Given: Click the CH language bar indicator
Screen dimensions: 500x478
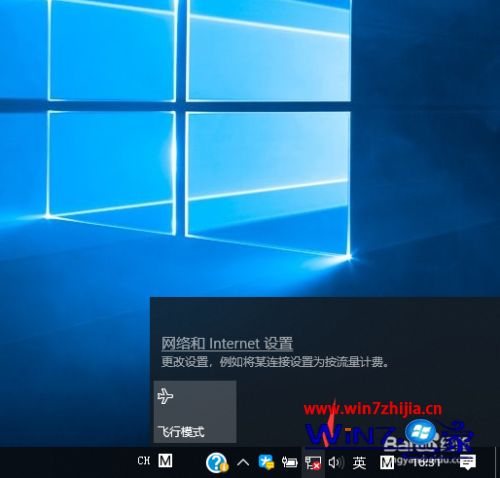Looking at the screenshot, I should pyautogui.click(x=144, y=461).
